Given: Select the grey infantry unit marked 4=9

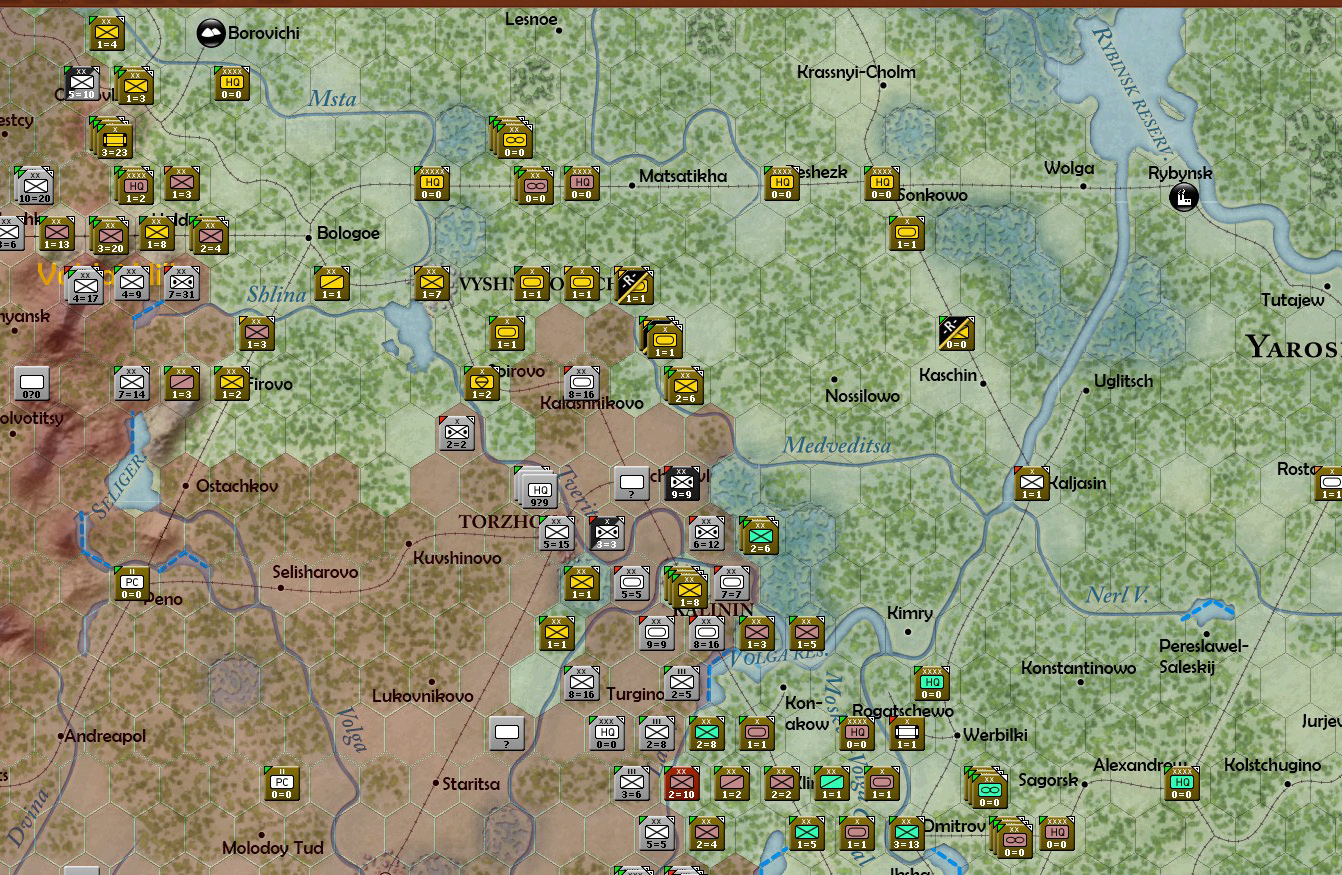Looking at the screenshot, I should click(131, 284).
